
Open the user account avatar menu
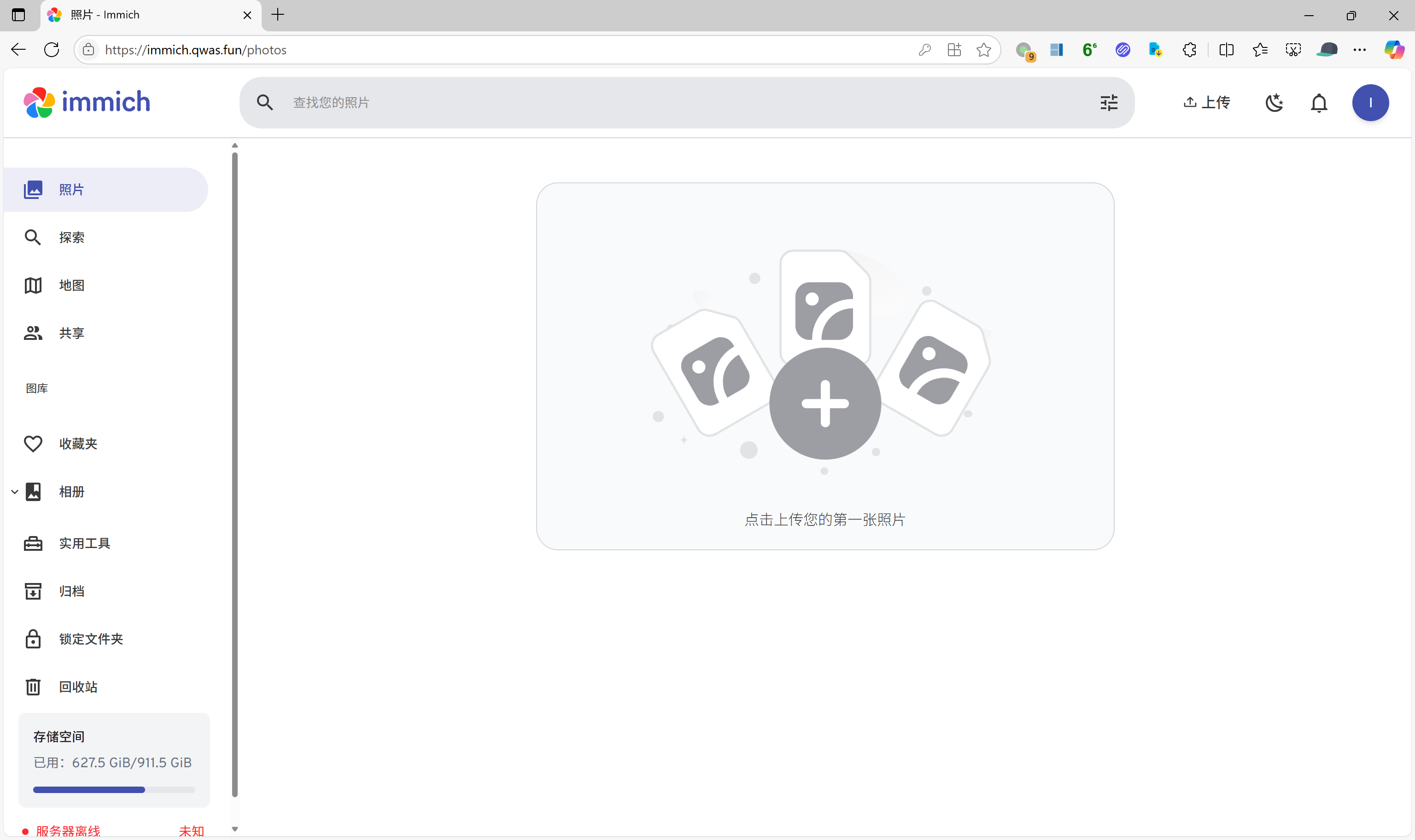tap(1370, 103)
